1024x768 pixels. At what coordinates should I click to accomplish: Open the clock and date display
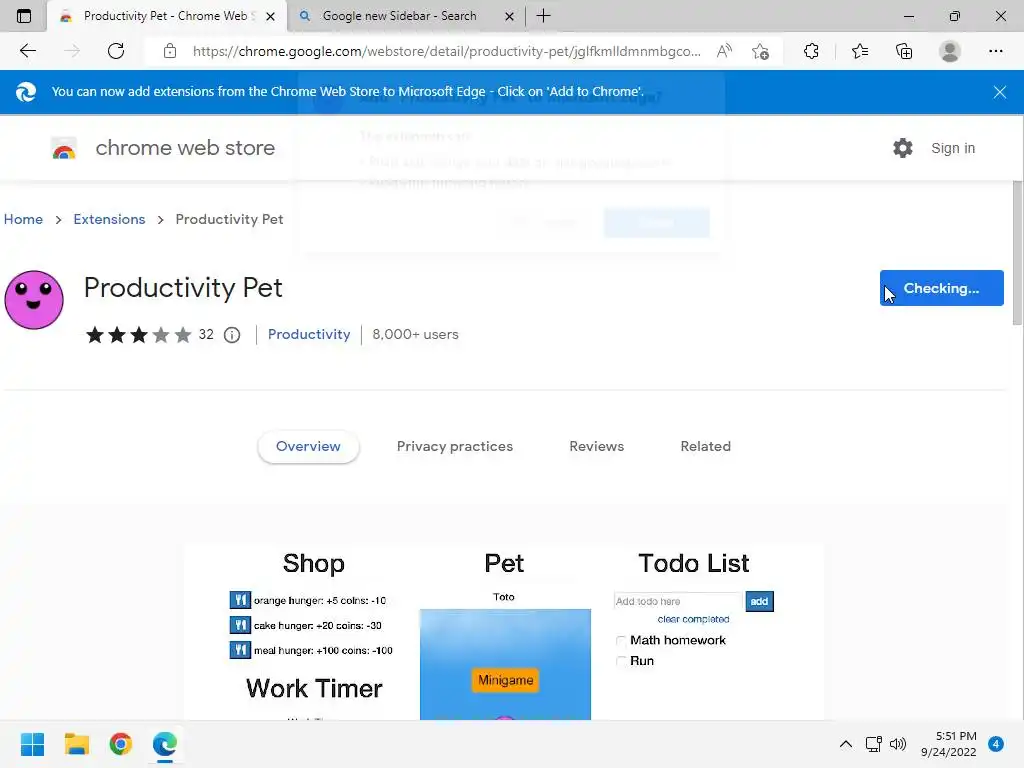[x=948, y=744]
